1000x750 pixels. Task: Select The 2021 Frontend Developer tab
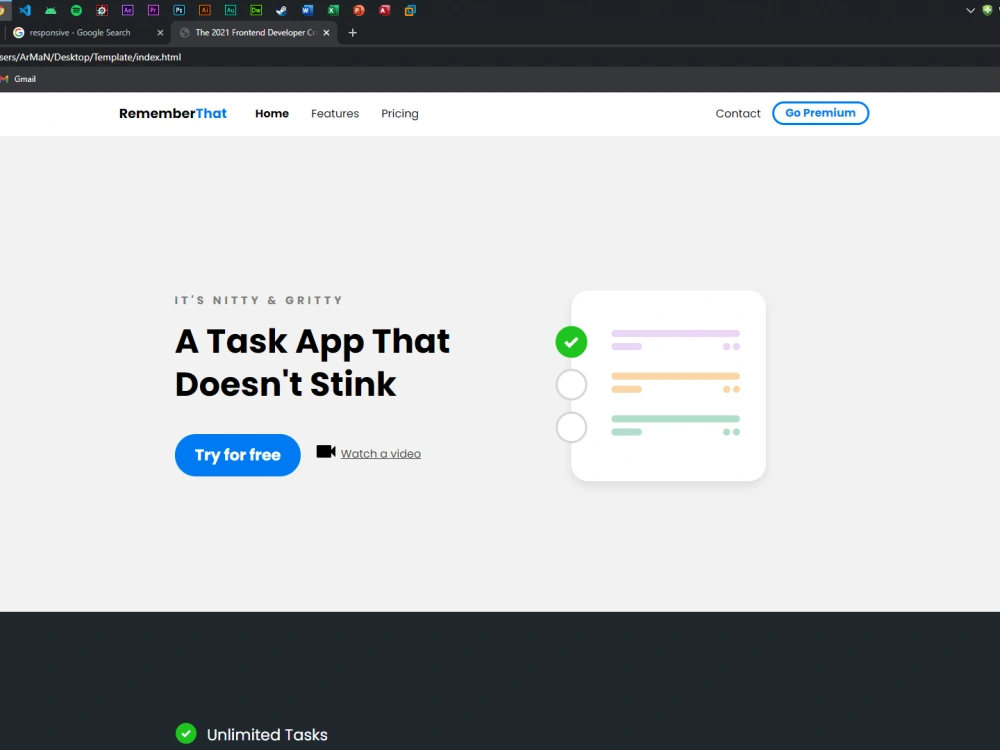point(255,33)
